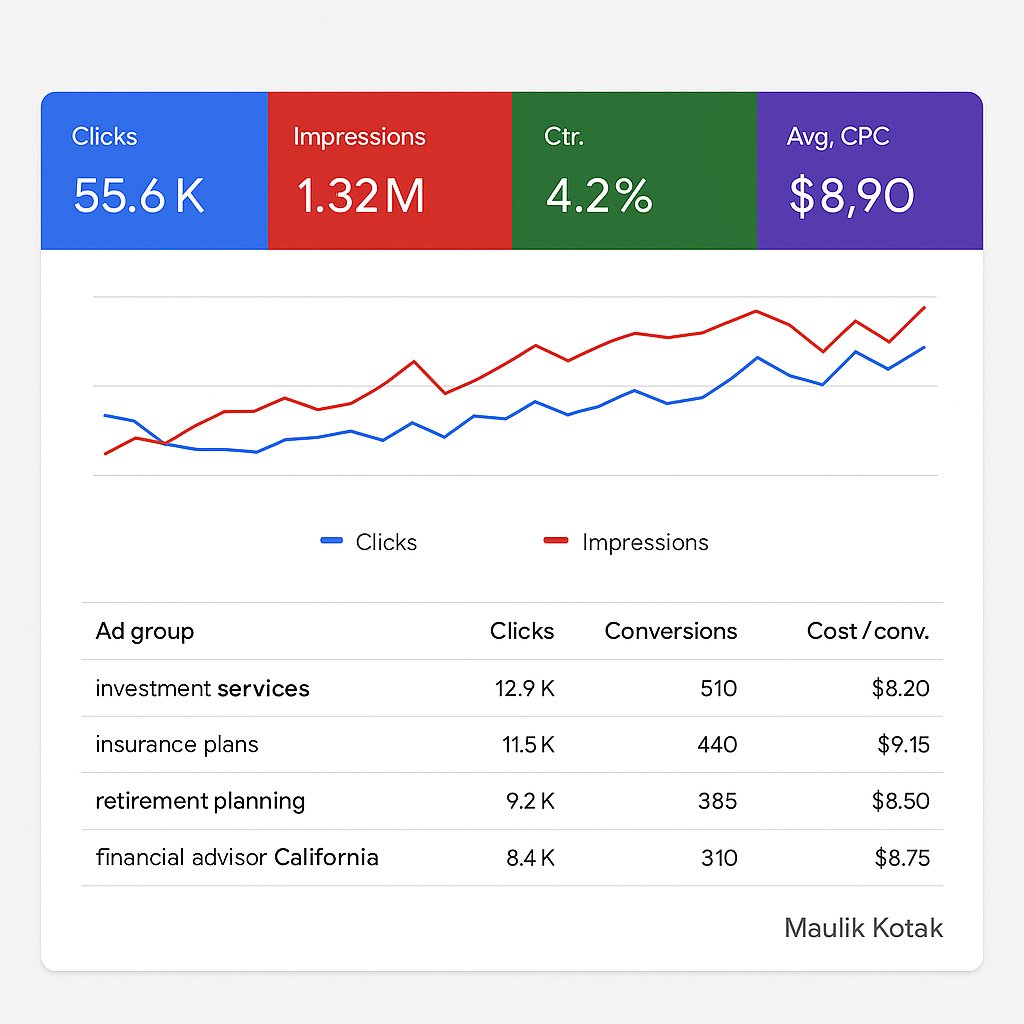The width and height of the screenshot is (1024, 1024).
Task: Click the 12.9 K clicks cell
Action: (x=525, y=688)
